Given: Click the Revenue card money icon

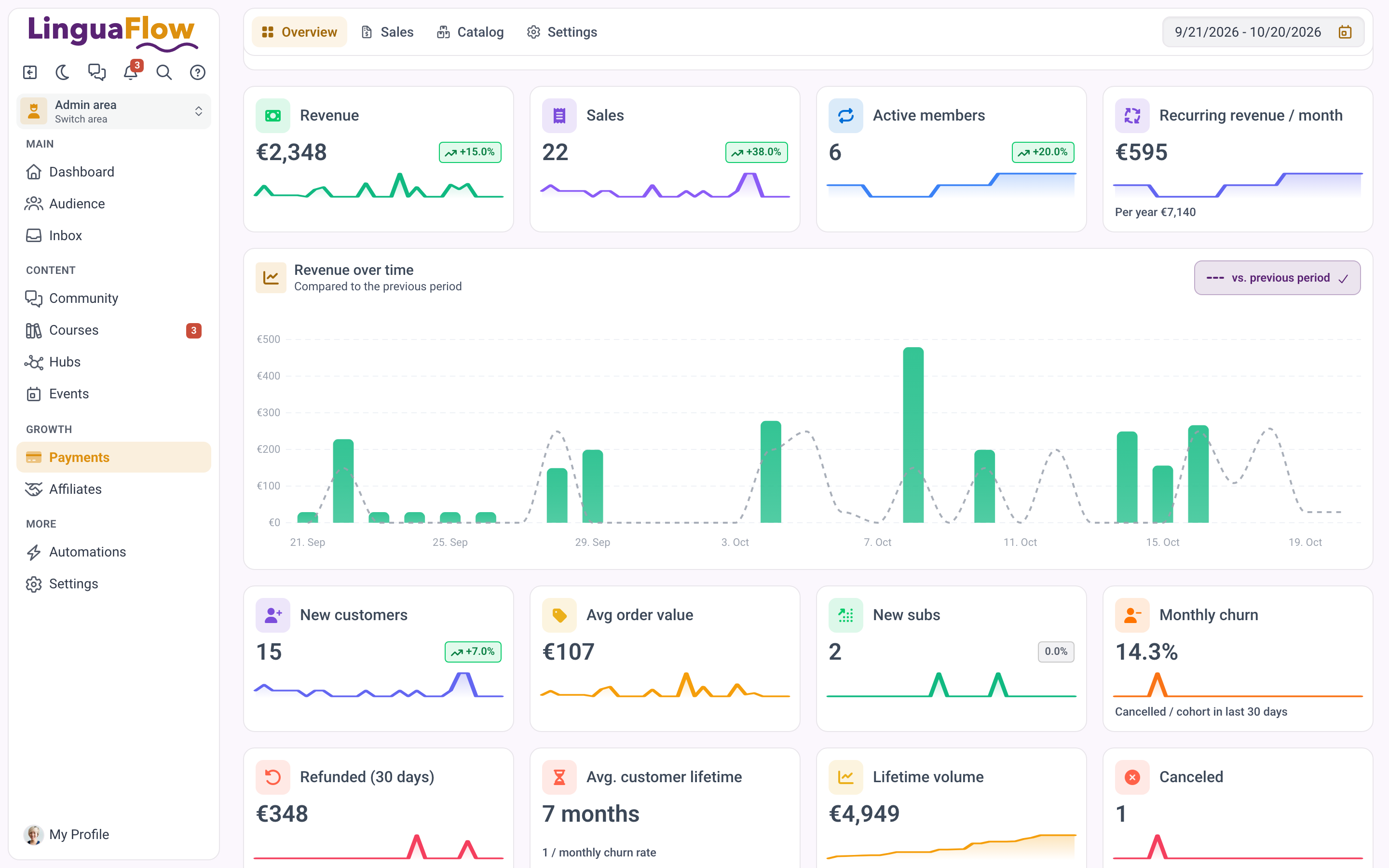Looking at the screenshot, I should [x=272, y=115].
